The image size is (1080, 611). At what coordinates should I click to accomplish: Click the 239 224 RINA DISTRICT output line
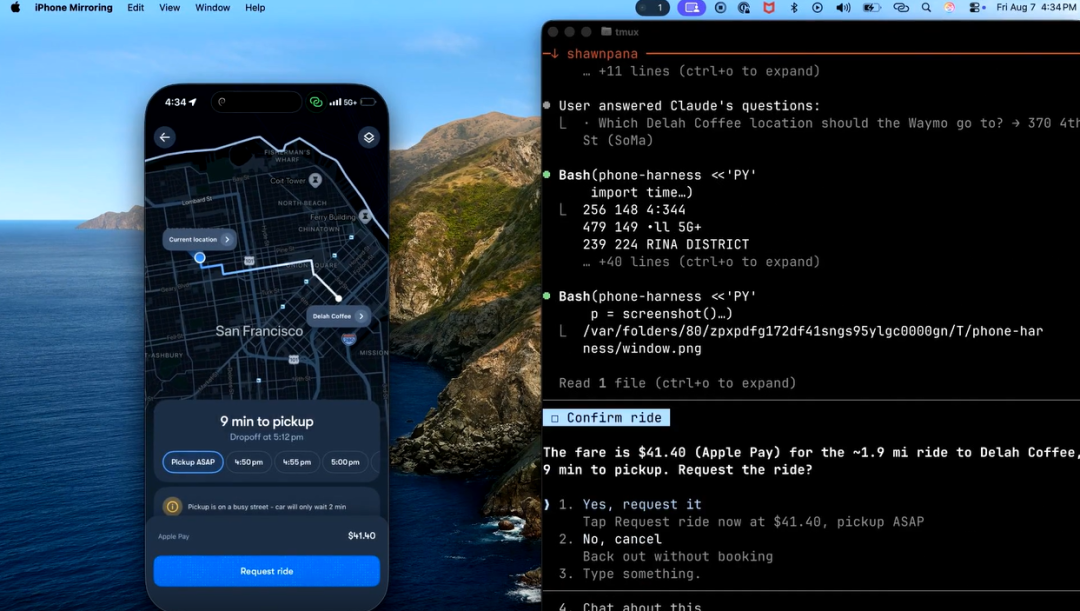665,245
